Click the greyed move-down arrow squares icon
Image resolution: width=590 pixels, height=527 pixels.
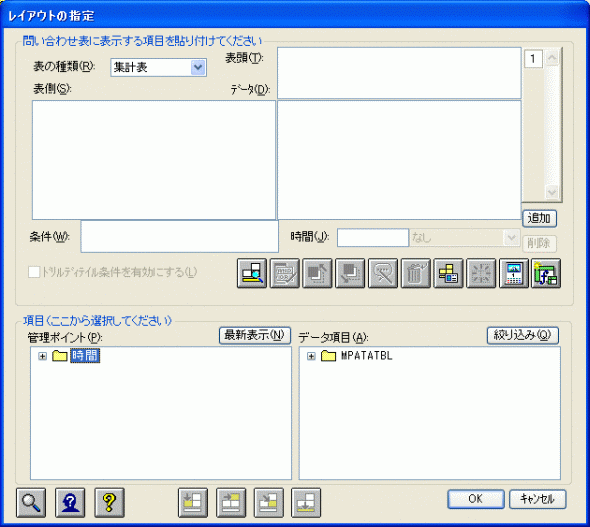(x=350, y=273)
